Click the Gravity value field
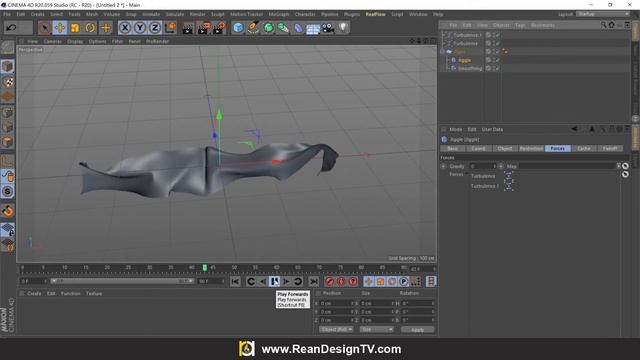The width and height of the screenshot is (640, 360). pyautogui.click(x=482, y=166)
